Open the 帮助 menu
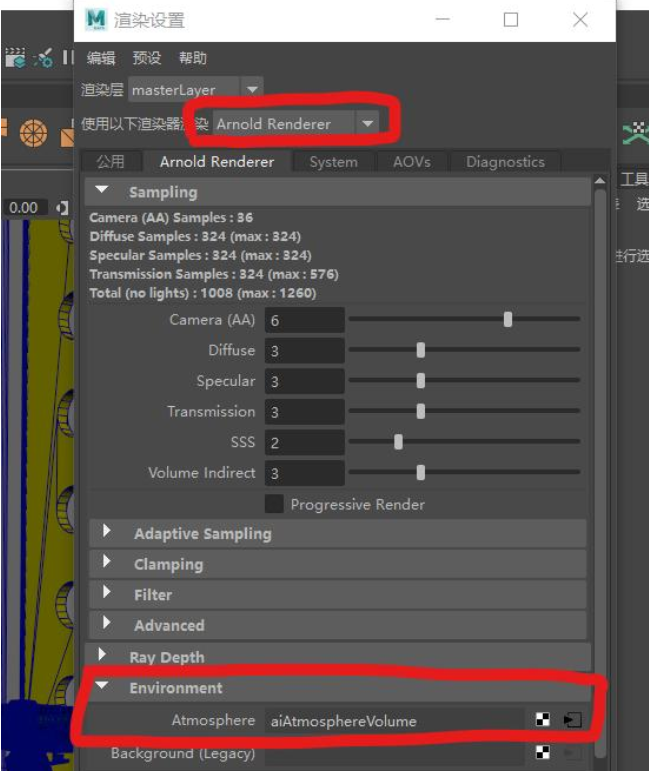649x771 pixels. 193,58
